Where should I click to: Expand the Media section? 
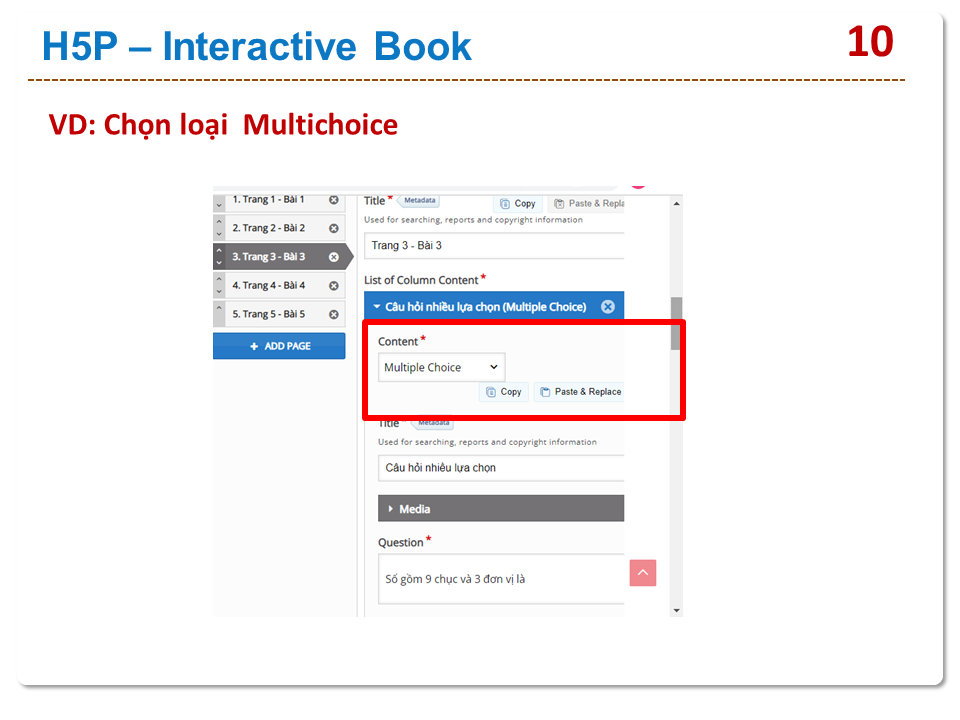click(500, 509)
